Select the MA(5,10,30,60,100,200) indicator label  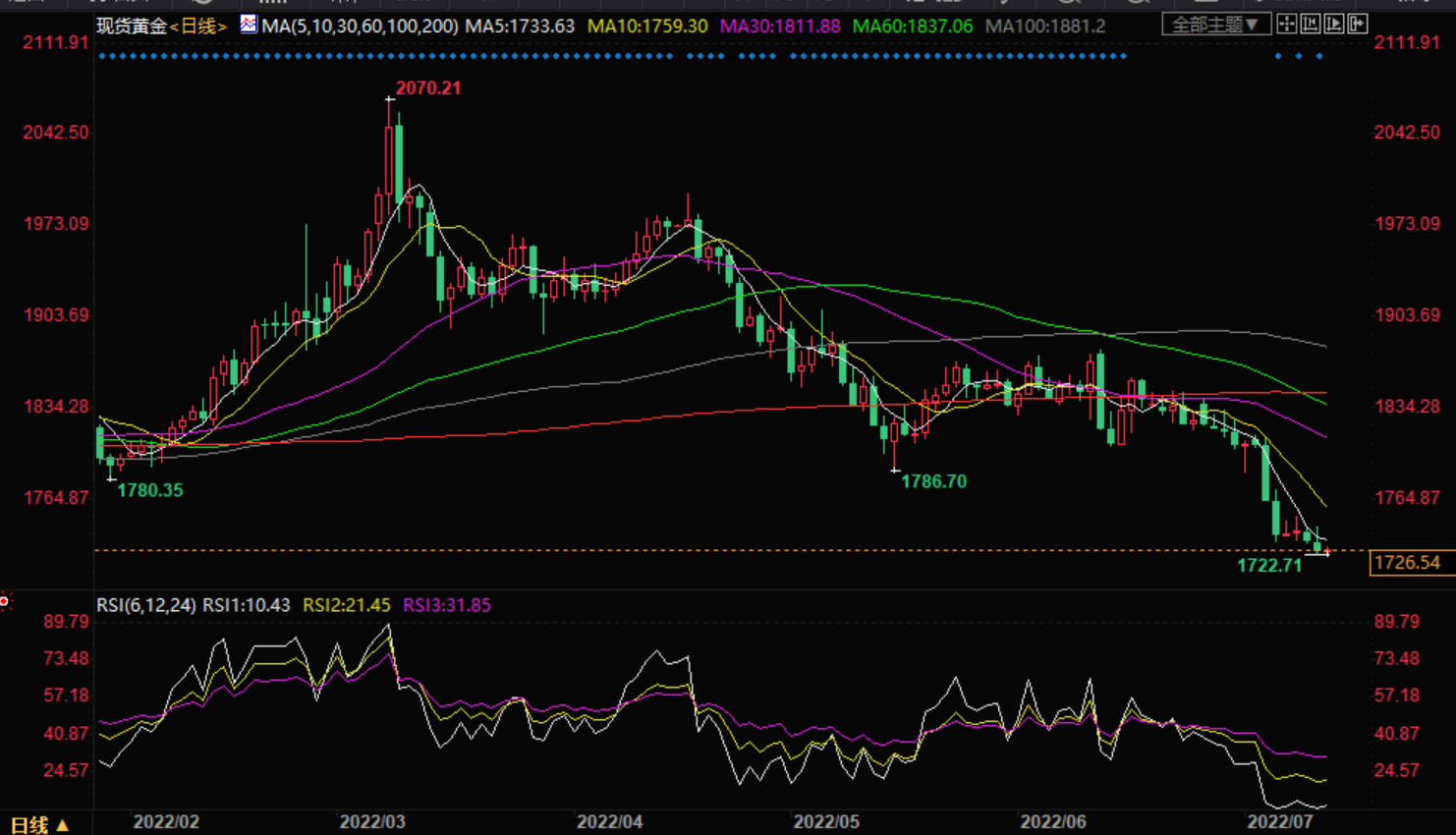(x=360, y=26)
